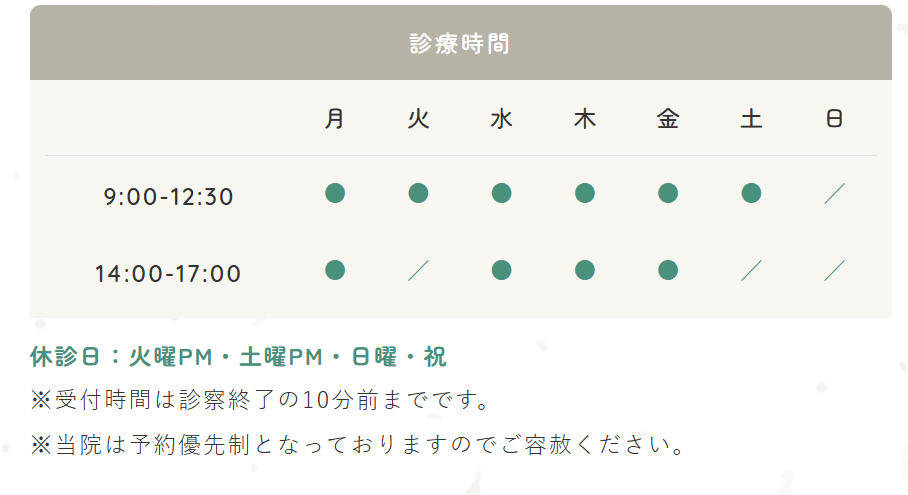Click the Friday afternoon open dot
This screenshot has width=908, height=495.
668,270
